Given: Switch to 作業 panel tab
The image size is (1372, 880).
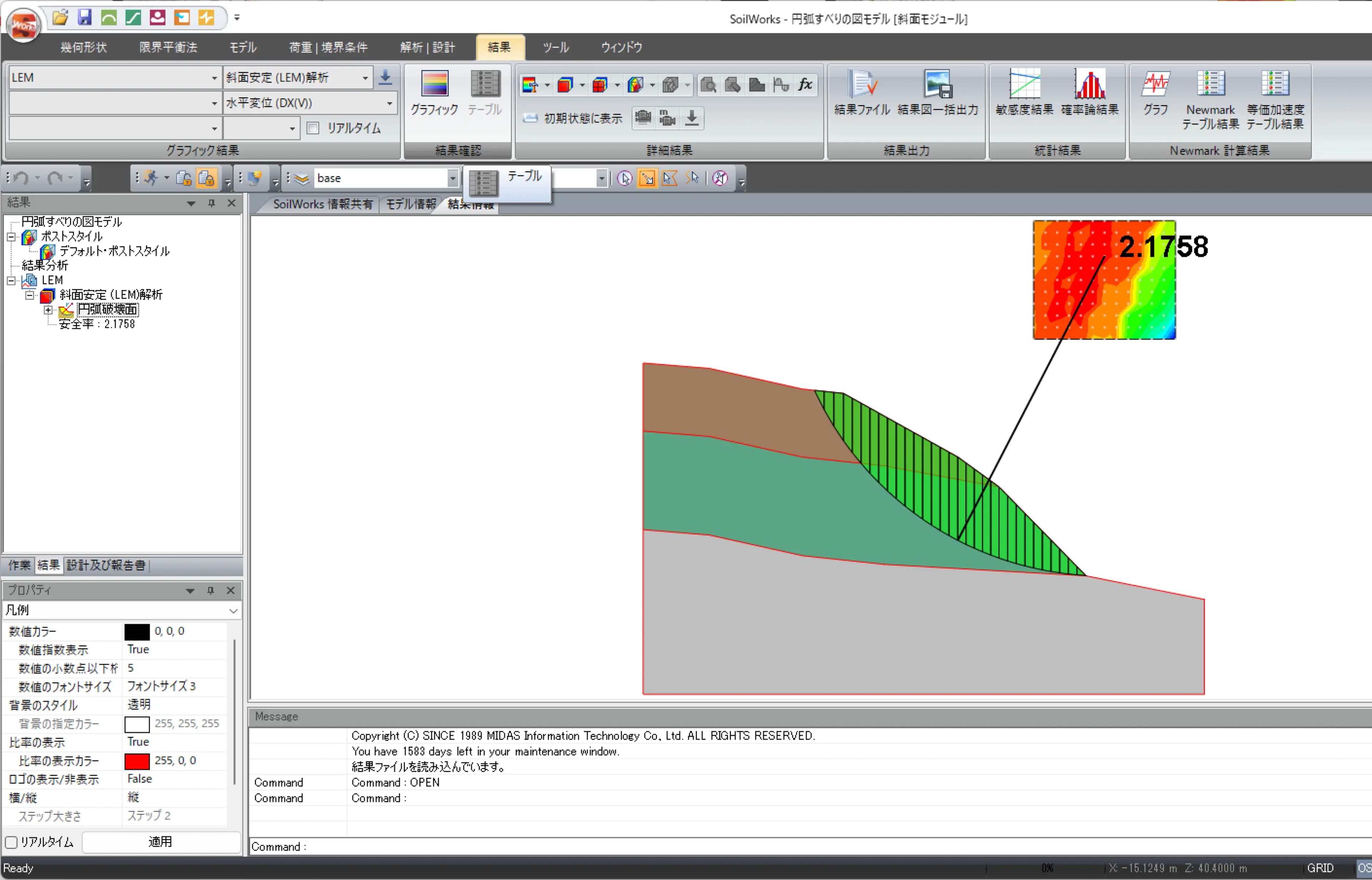Looking at the screenshot, I should point(19,565).
